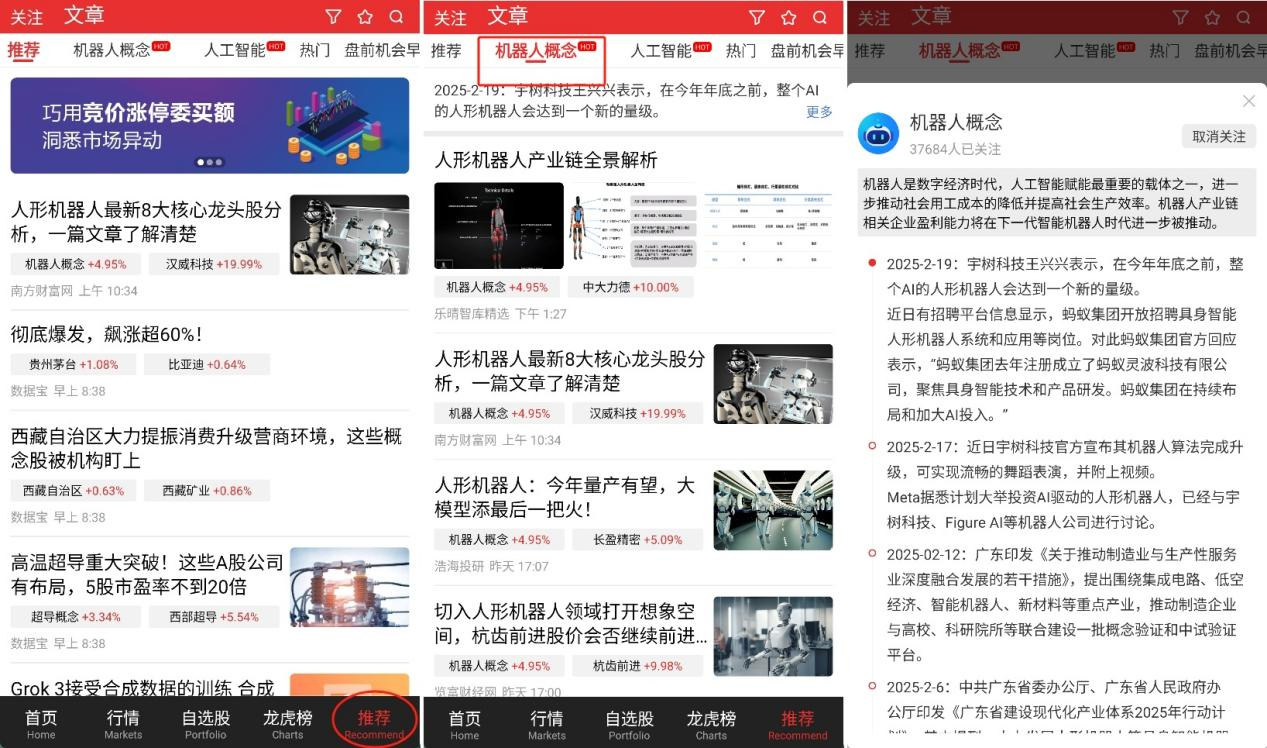Open article 人形机器人产业链全景解析
Screen dimensions: 1267x748
tap(546, 160)
